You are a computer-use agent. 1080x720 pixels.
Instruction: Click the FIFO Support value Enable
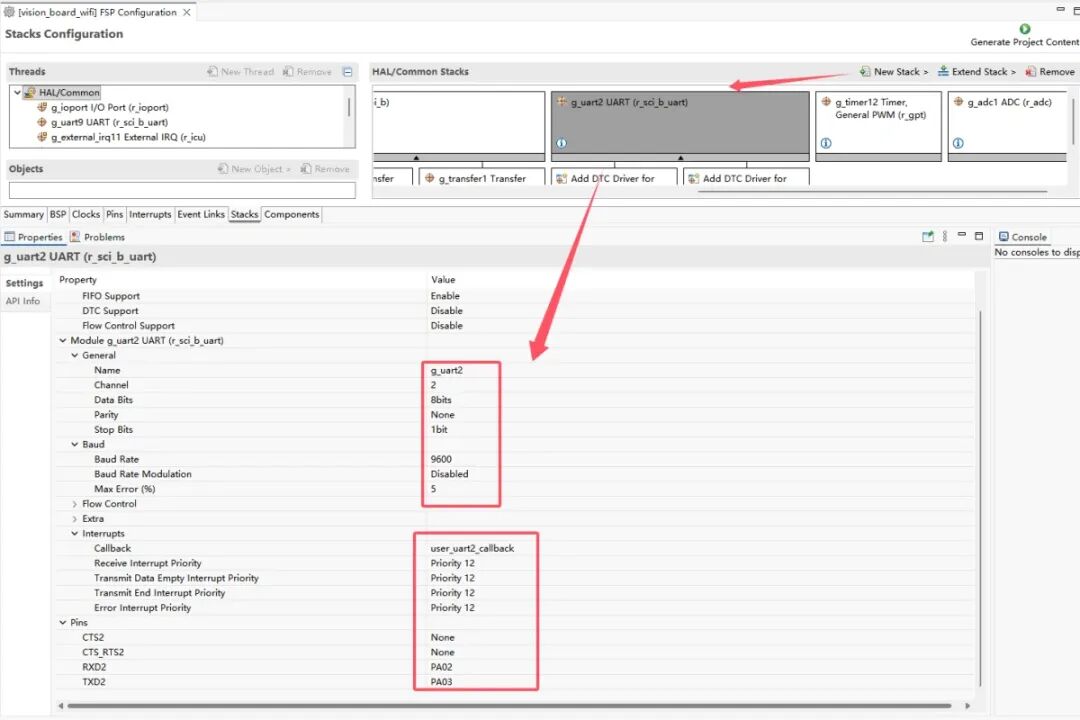coord(445,296)
